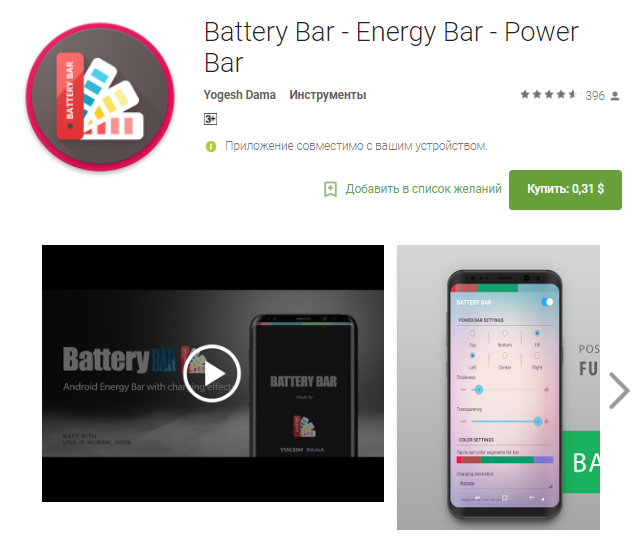Viewport: 641px width, 549px height.
Task: Click the review count 396
Action: (595, 96)
